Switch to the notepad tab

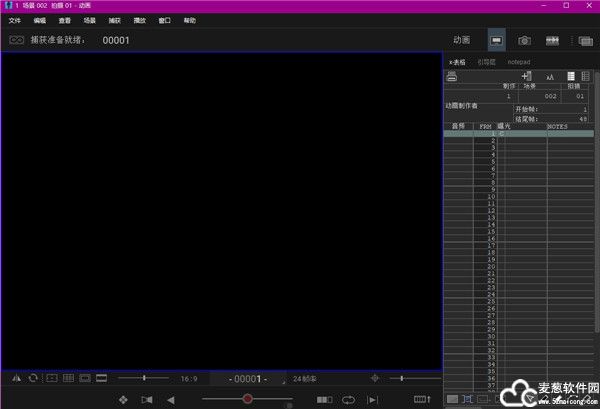(519, 62)
